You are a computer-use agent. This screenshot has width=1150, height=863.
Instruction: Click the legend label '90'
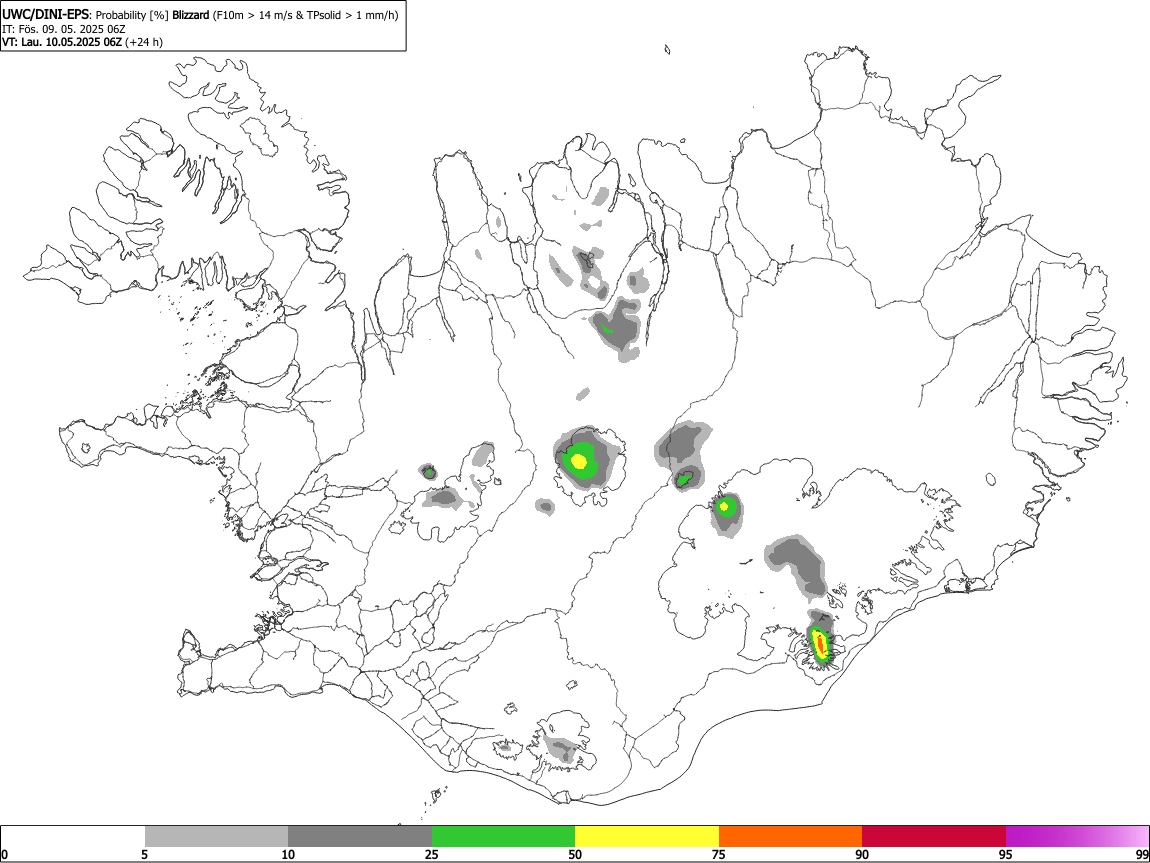[x=862, y=854]
